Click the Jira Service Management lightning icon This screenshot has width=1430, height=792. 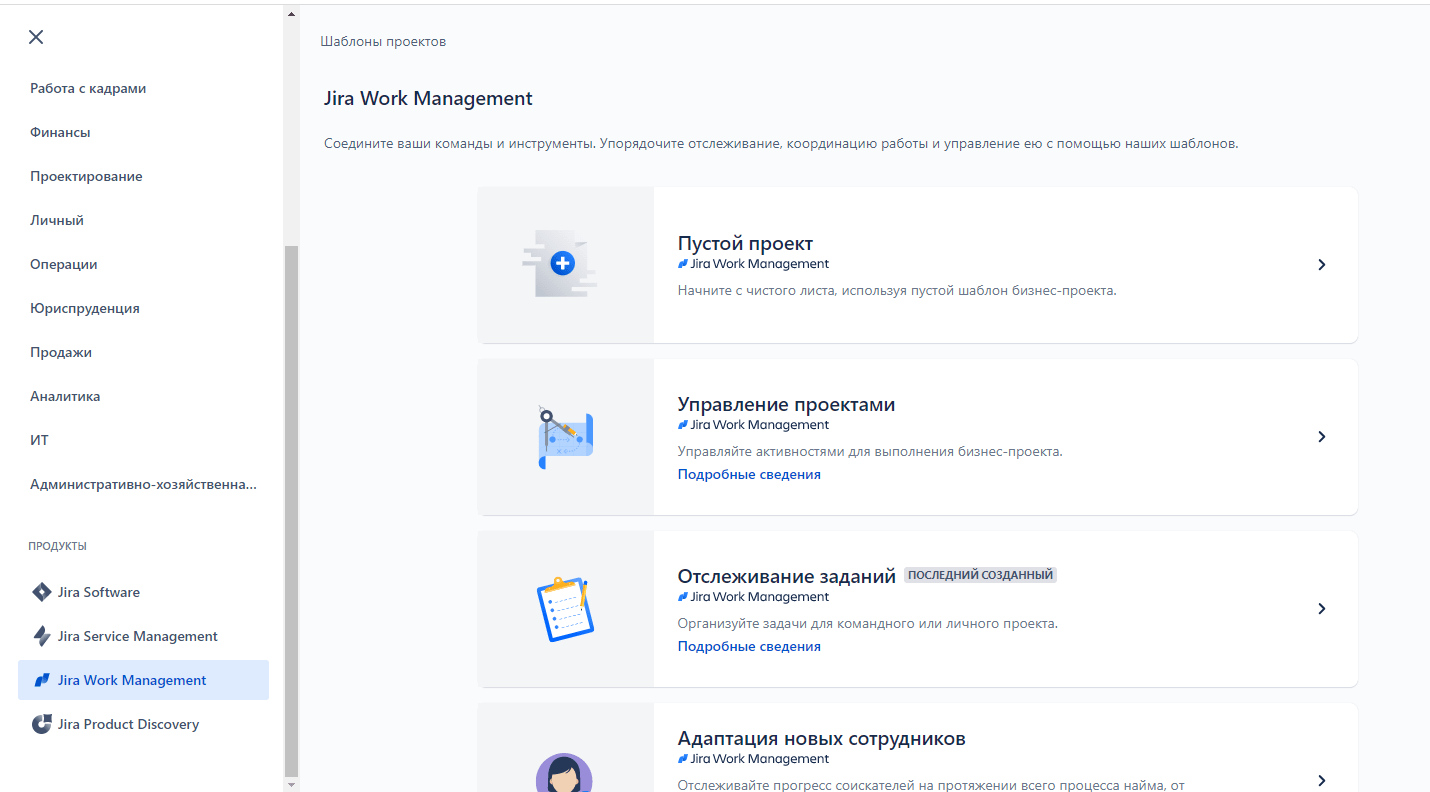[x=41, y=636]
